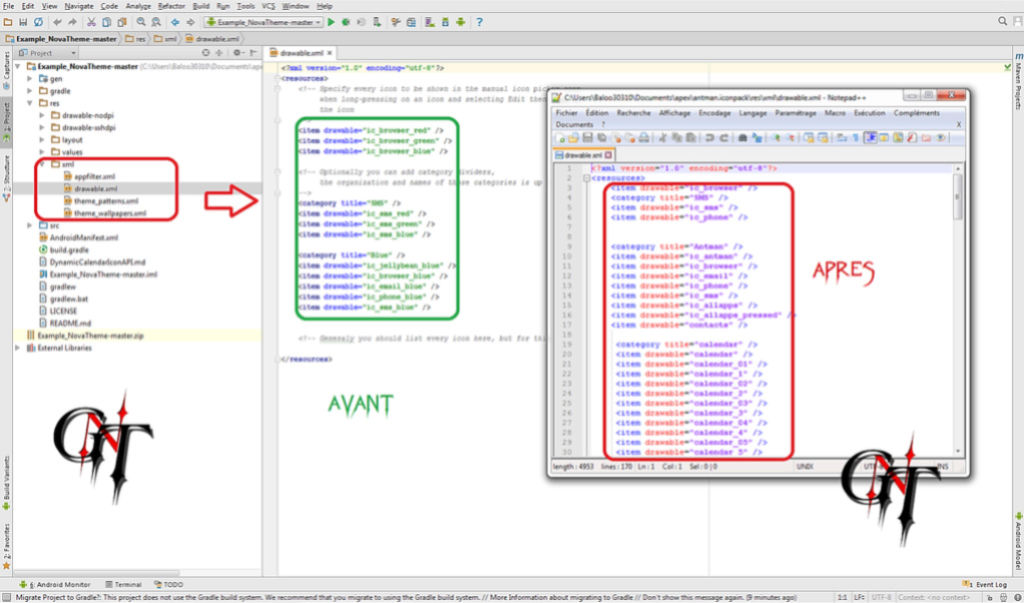
Task: Select the drawable.xml tab in Notepad++
Action: click(583, 155)
